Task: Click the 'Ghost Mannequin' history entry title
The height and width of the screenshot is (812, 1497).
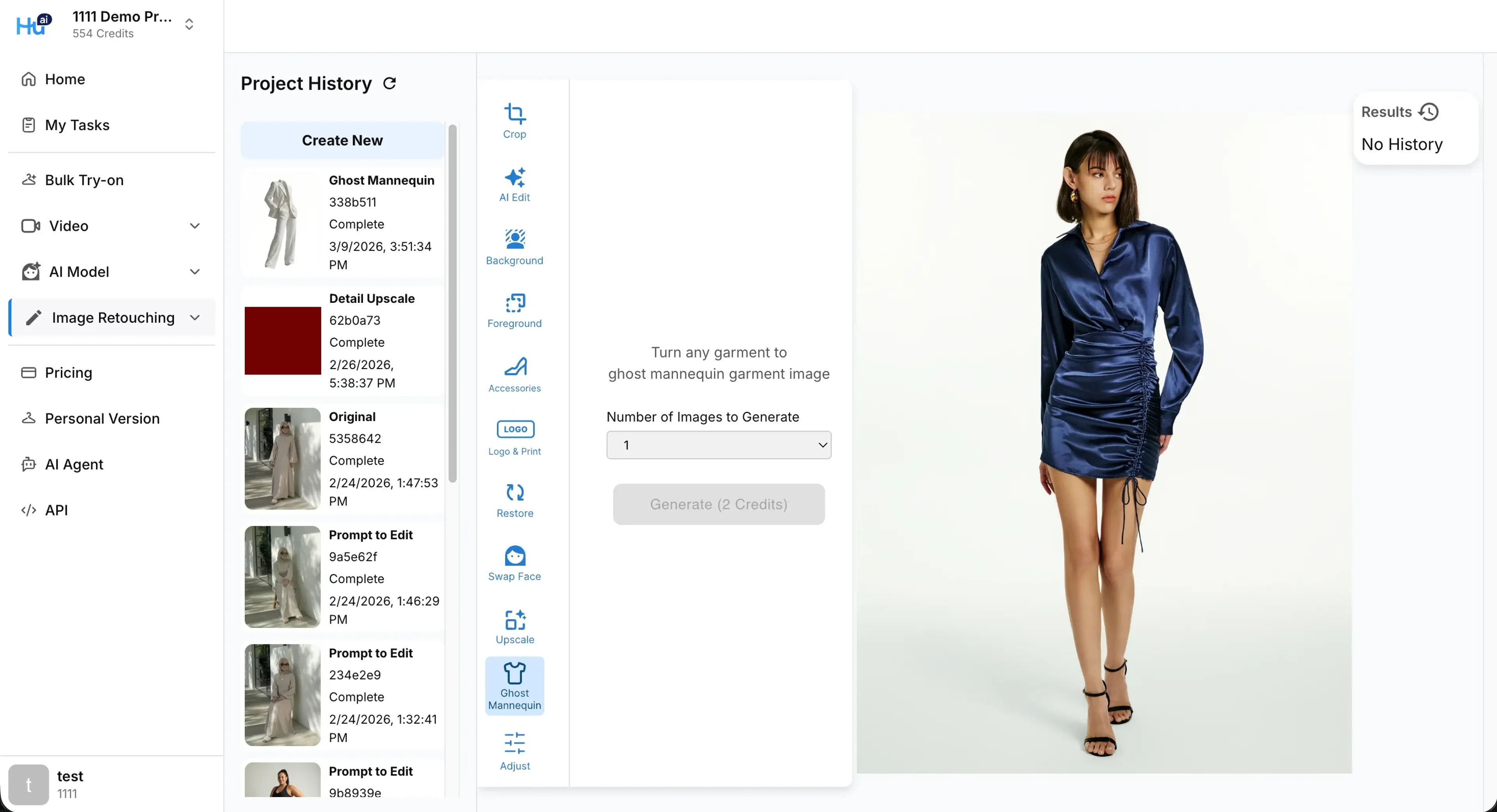Action: coord(381,180)
